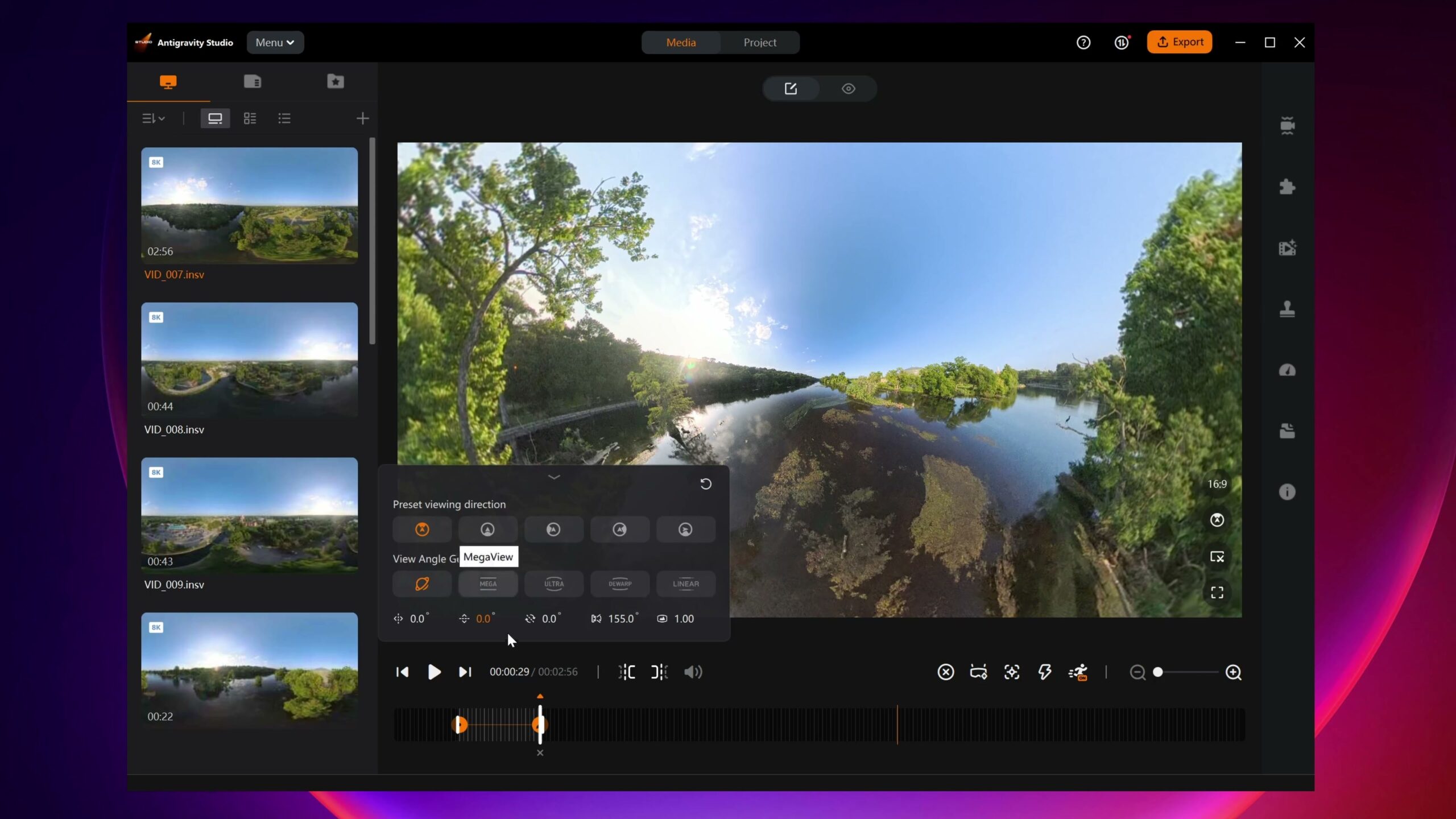Click the pan angle value 0.0
The width and height of the screenshot is (1456, 819).
pyautogui.click(x=419, y=619)
